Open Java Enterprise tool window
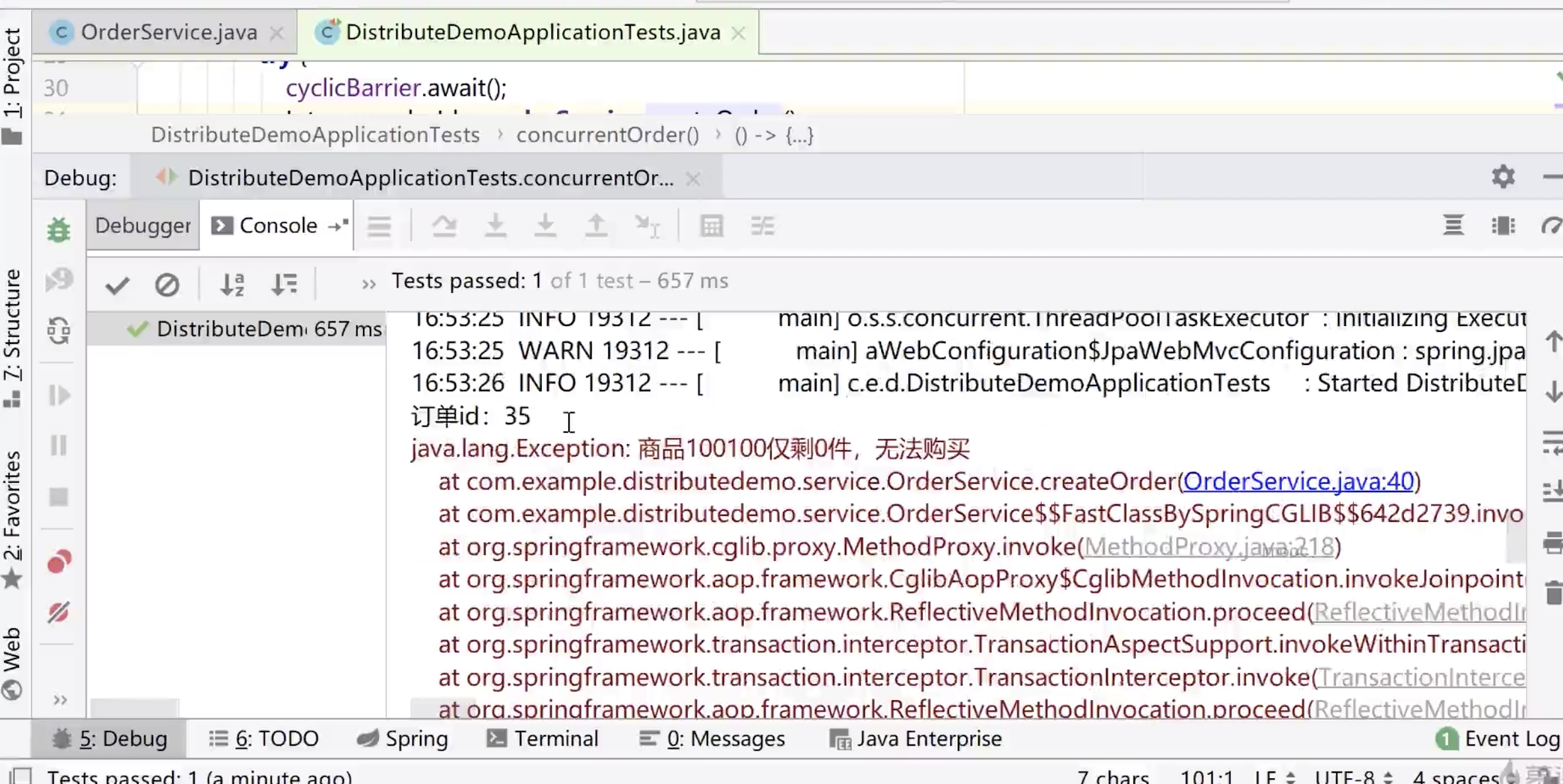Viewport: 1563px width, 784px height. [915, 738]
